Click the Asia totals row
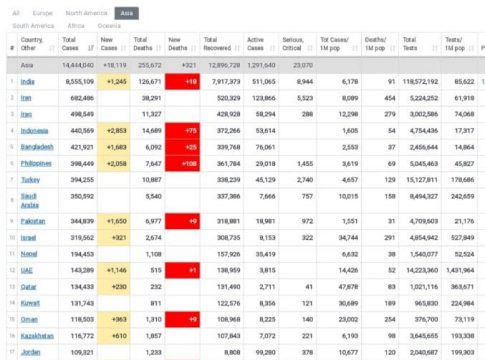This screenshot has width=485, height=360. tap(246, 65)
